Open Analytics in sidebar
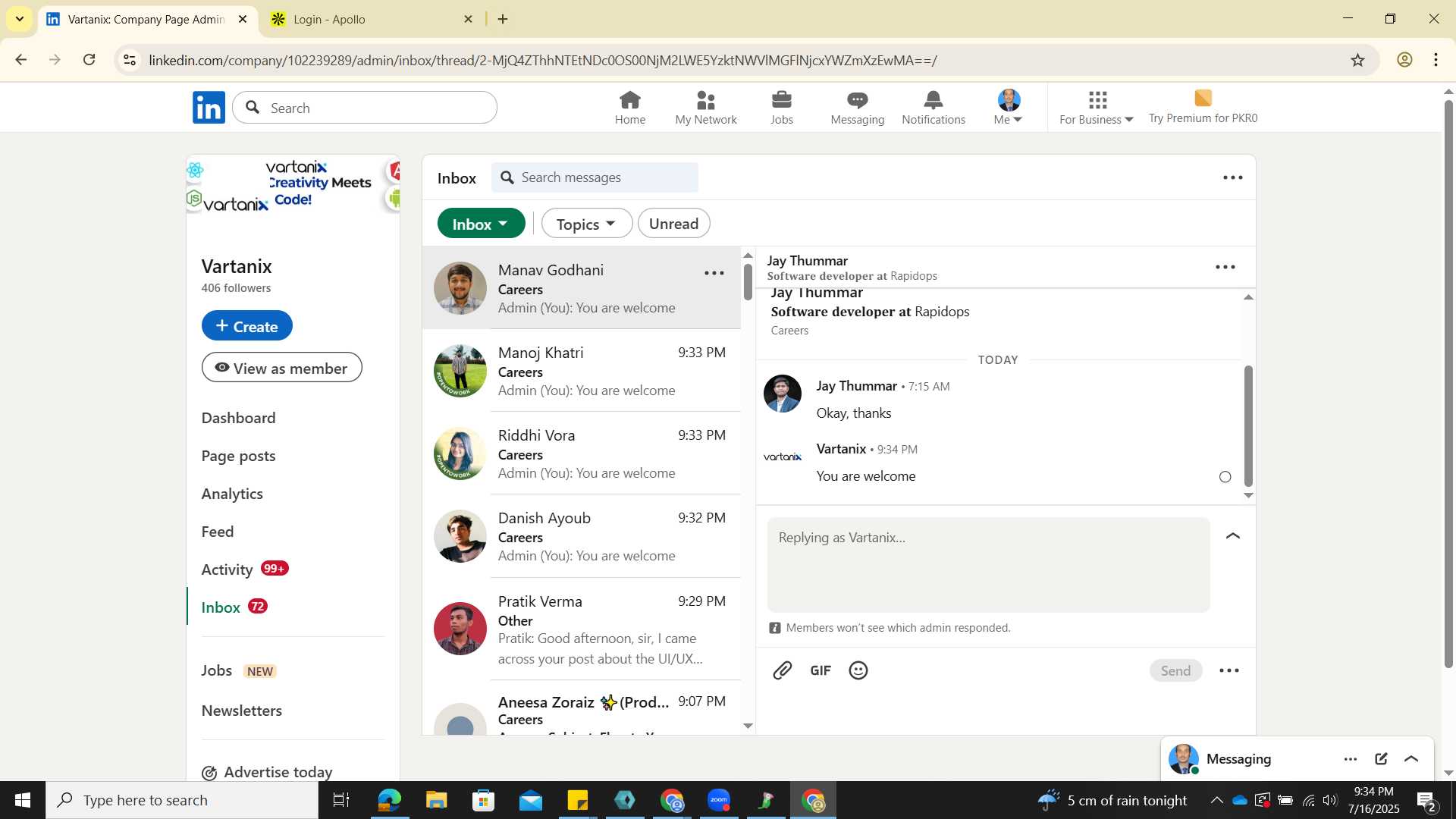1456x819 pixels. [232, 494]
